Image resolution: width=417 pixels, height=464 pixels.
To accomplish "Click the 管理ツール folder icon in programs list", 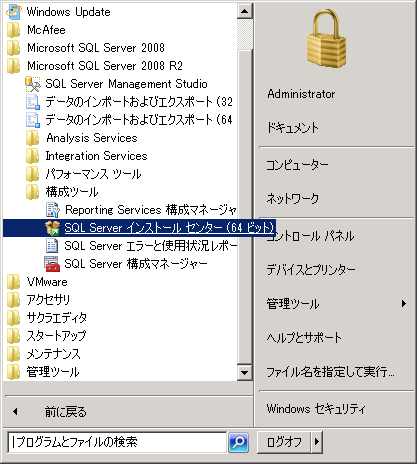I will tap(14, 372).
